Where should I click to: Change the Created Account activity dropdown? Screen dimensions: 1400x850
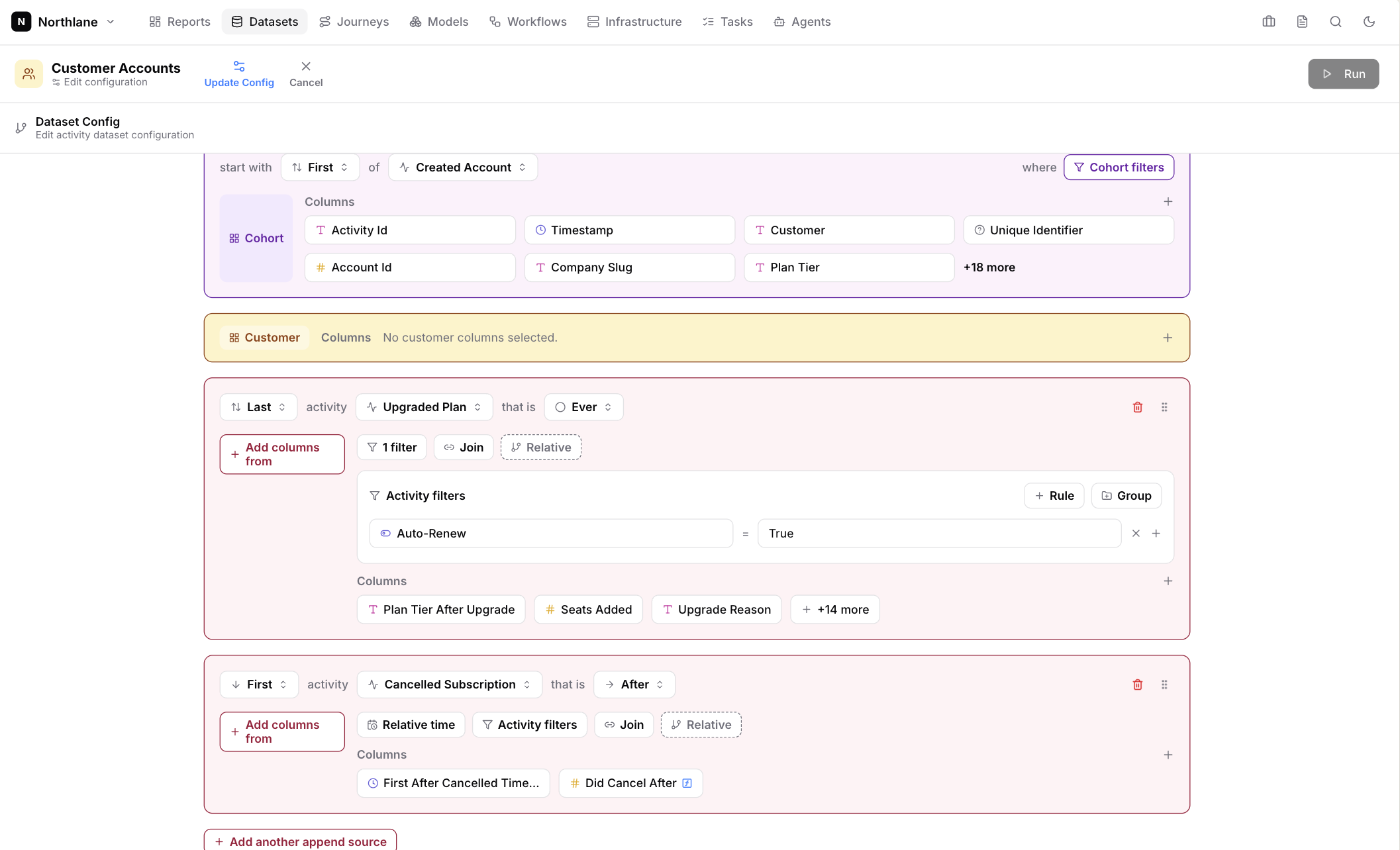[x=462, y=167]
